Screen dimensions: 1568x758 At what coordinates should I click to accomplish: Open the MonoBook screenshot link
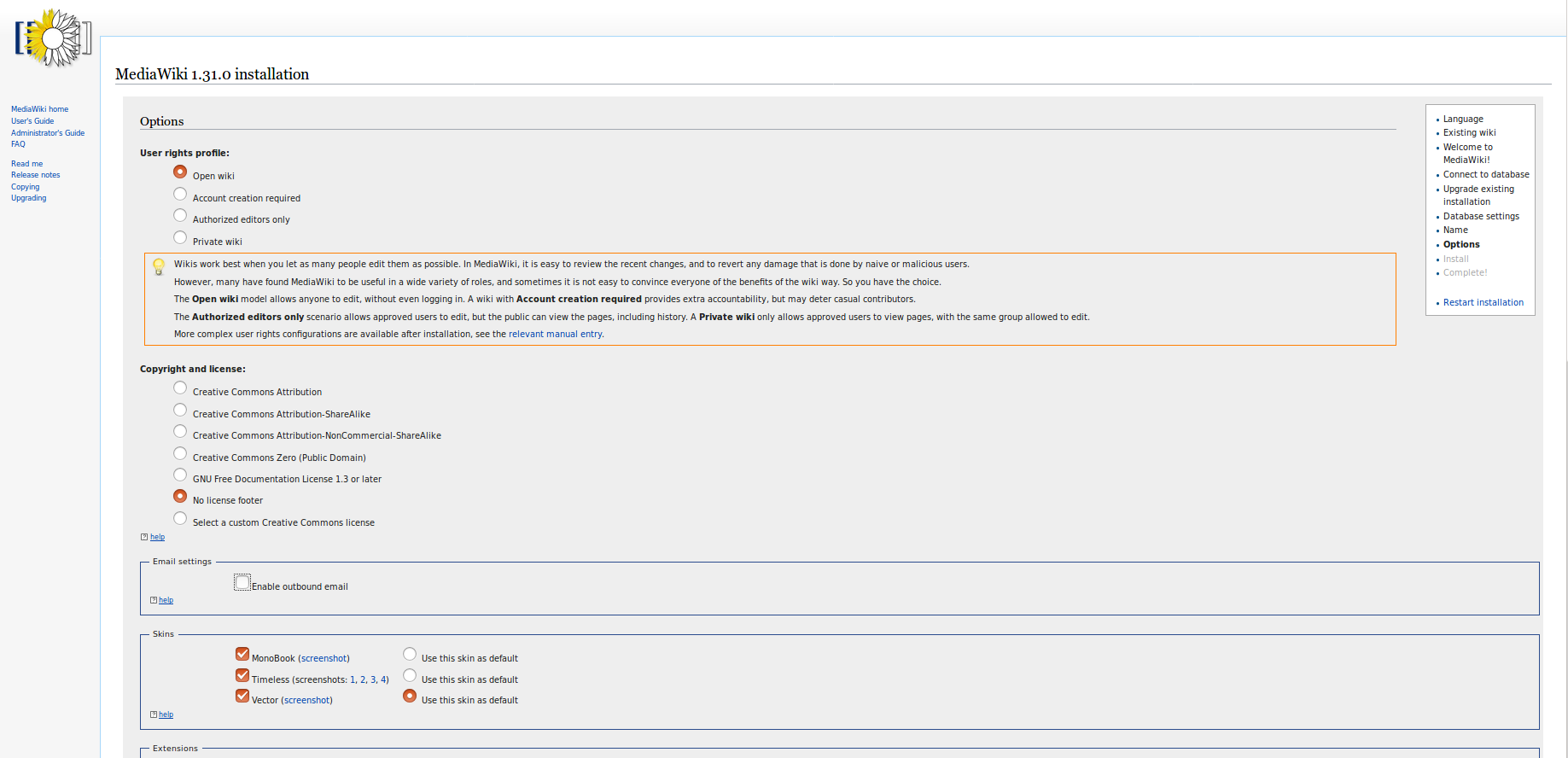click(x=324, y=658)
